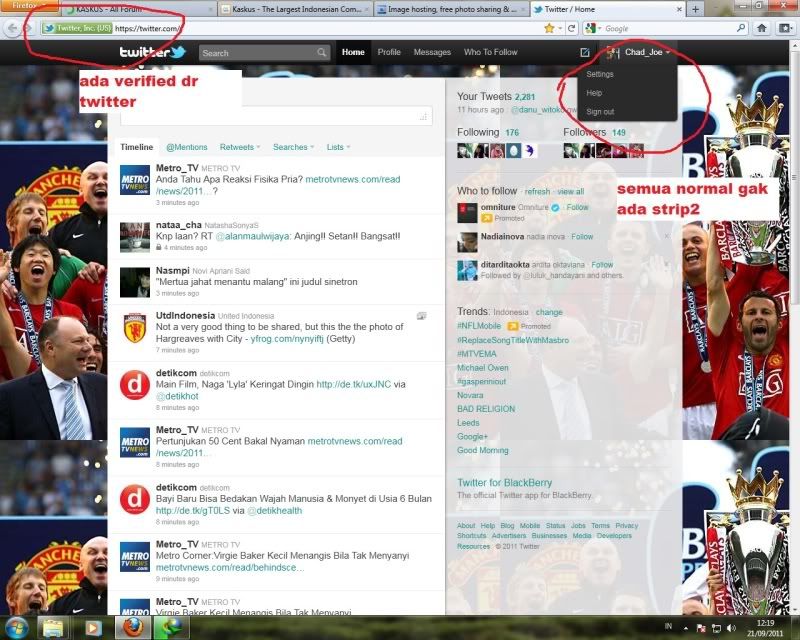Image resolution: width=800 pixels, height=640 pixels.
Task: Open detikcom avatar on Main Film tweet
Action: click(135, 385)
